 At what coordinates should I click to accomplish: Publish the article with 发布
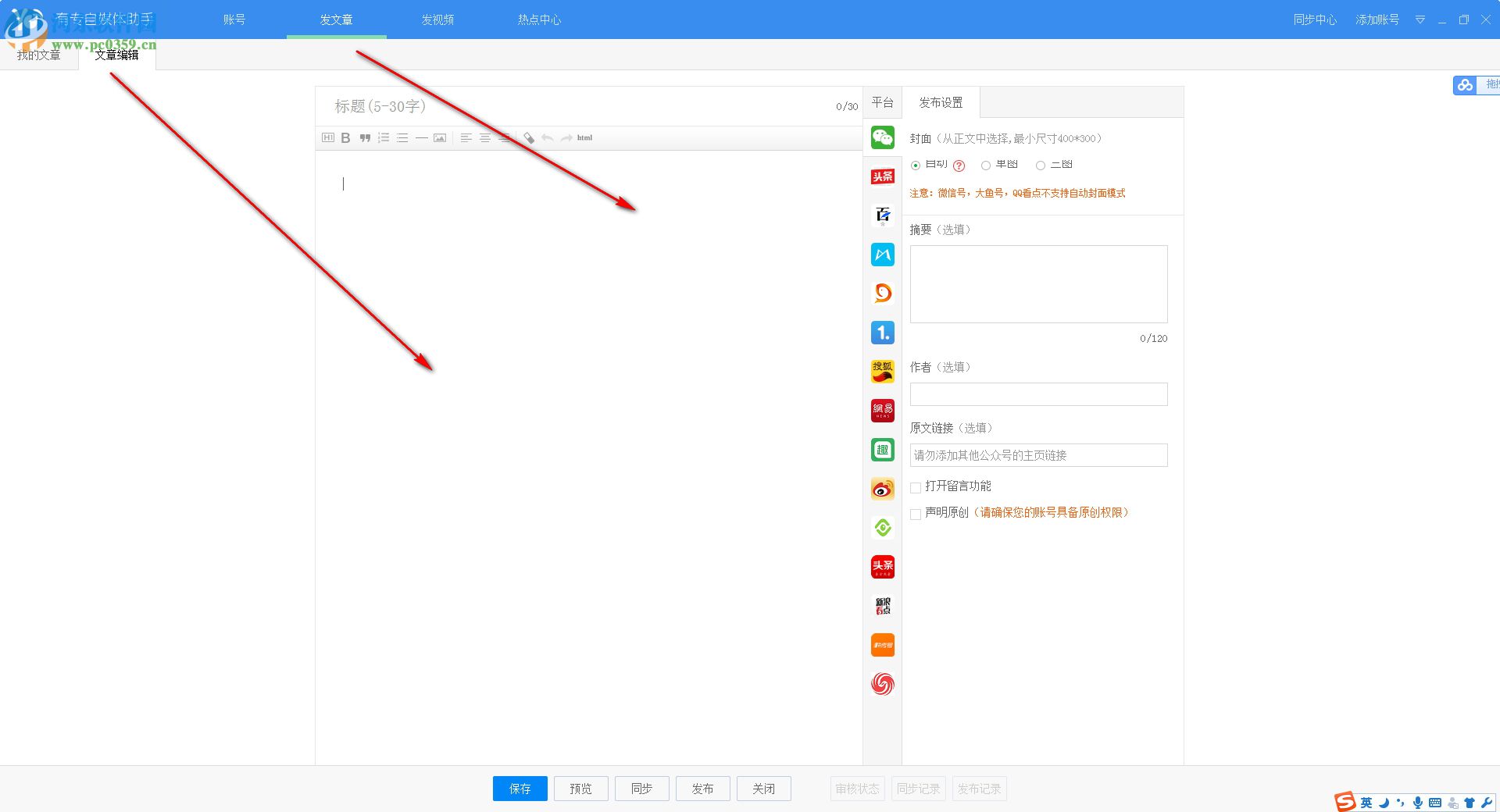(x=703, y=789)
